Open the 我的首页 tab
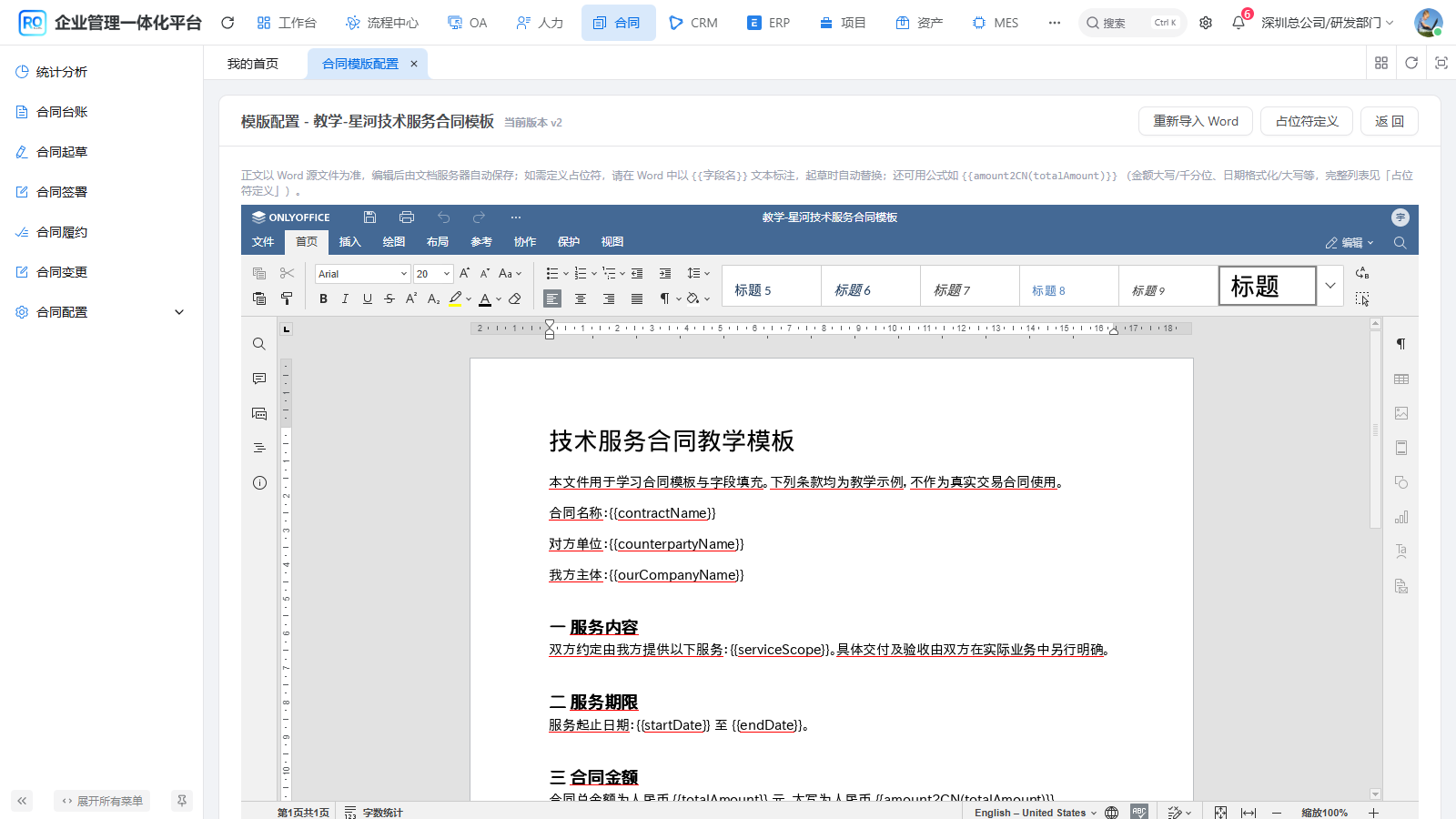 253,64
